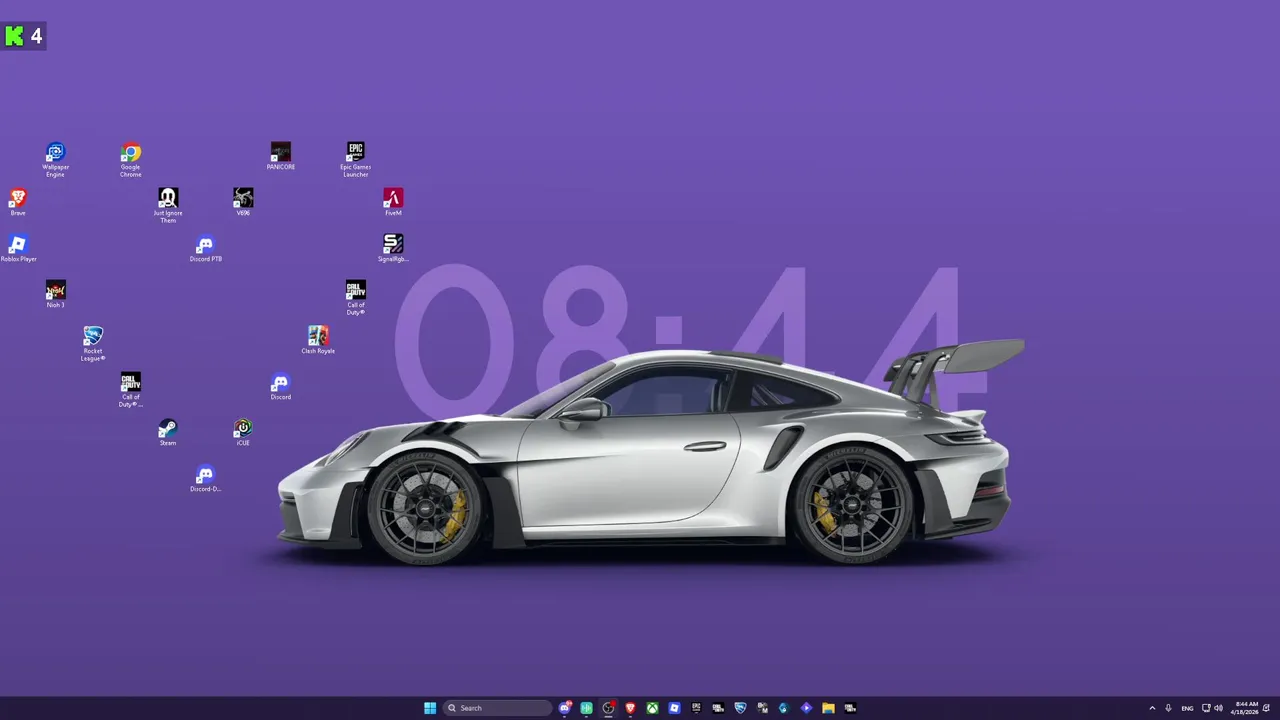Screen dimensions: 1280x720
Task: Select the PANICORE desktop shortcut
Action: point(281,156)
